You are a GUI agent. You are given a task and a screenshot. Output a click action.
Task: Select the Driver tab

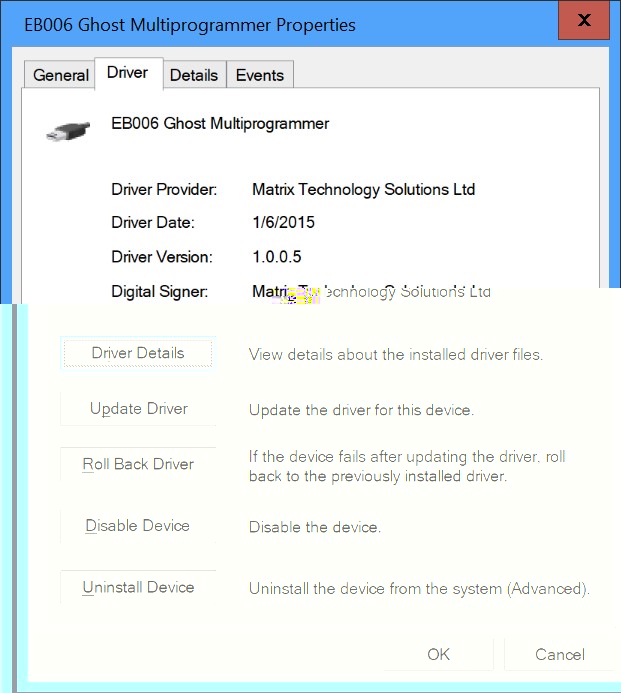coord(129,73)
